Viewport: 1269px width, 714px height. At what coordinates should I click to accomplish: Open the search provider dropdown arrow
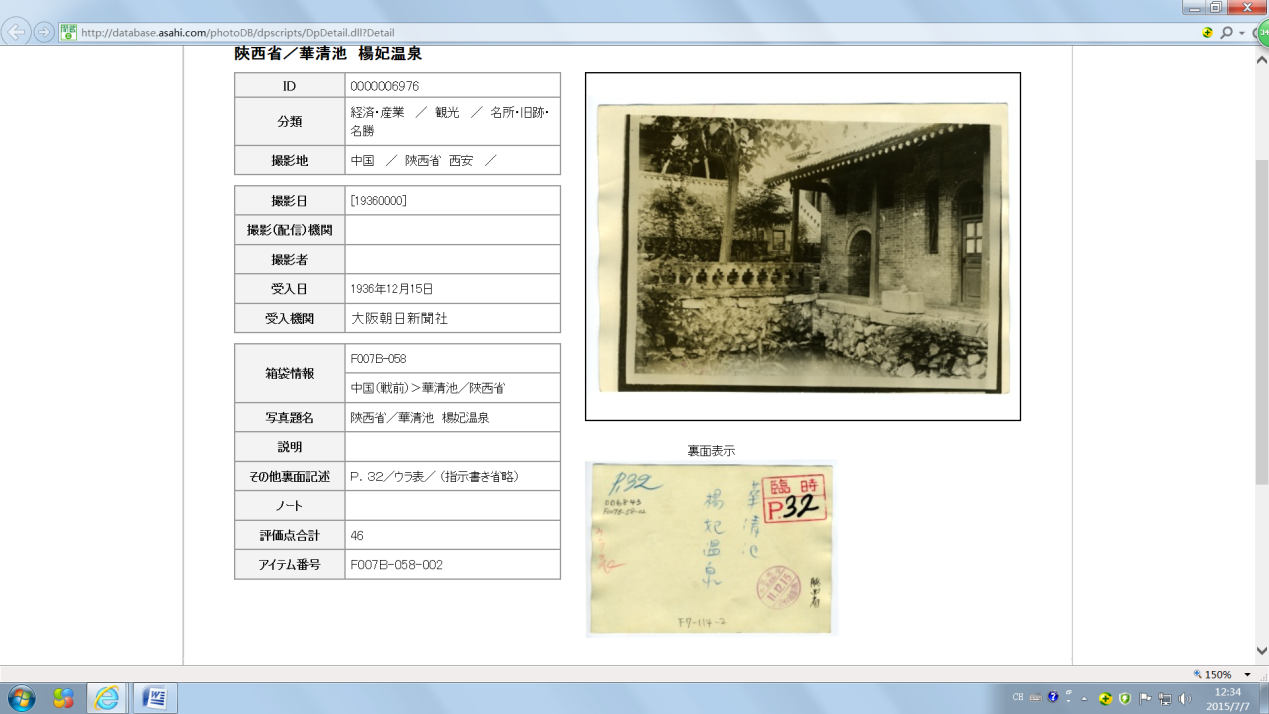coord(1242,33)
